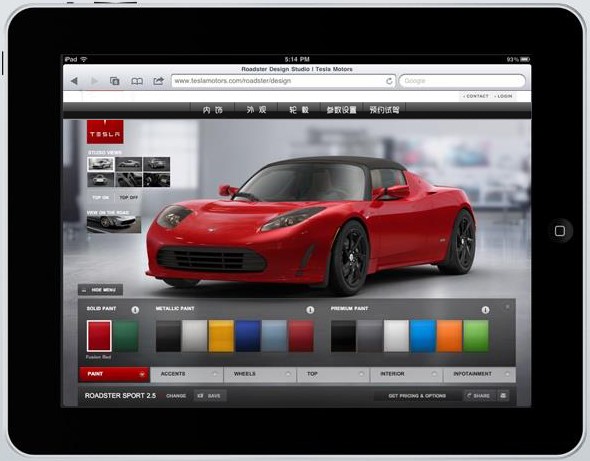This screenshot has width=590, height=461.
Task: Choose the light blue metallic paint swatch
Action: 274,336
